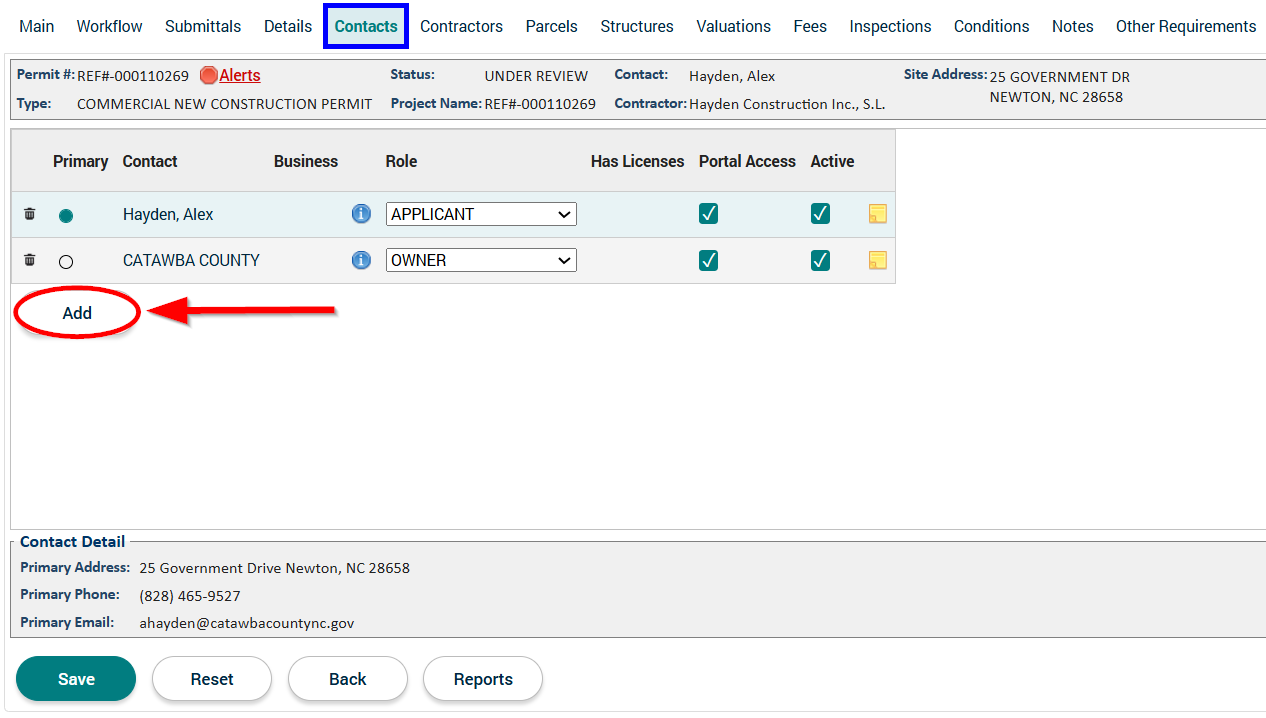Open the note icon for Hayden, Alex

pyautogui.click(x=877, y=214)
